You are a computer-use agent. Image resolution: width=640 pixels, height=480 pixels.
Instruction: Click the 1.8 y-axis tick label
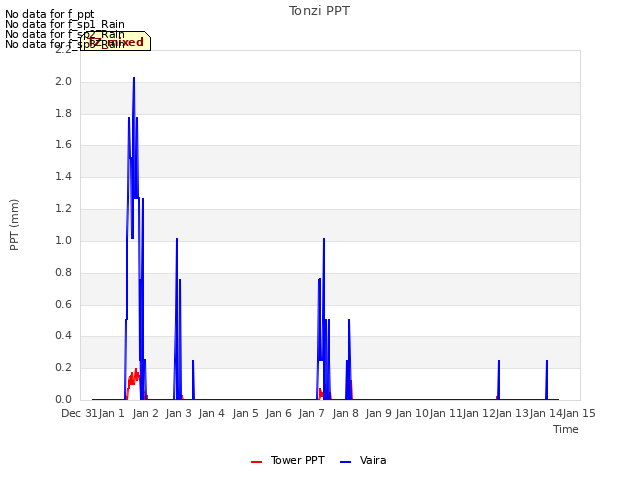63,113
